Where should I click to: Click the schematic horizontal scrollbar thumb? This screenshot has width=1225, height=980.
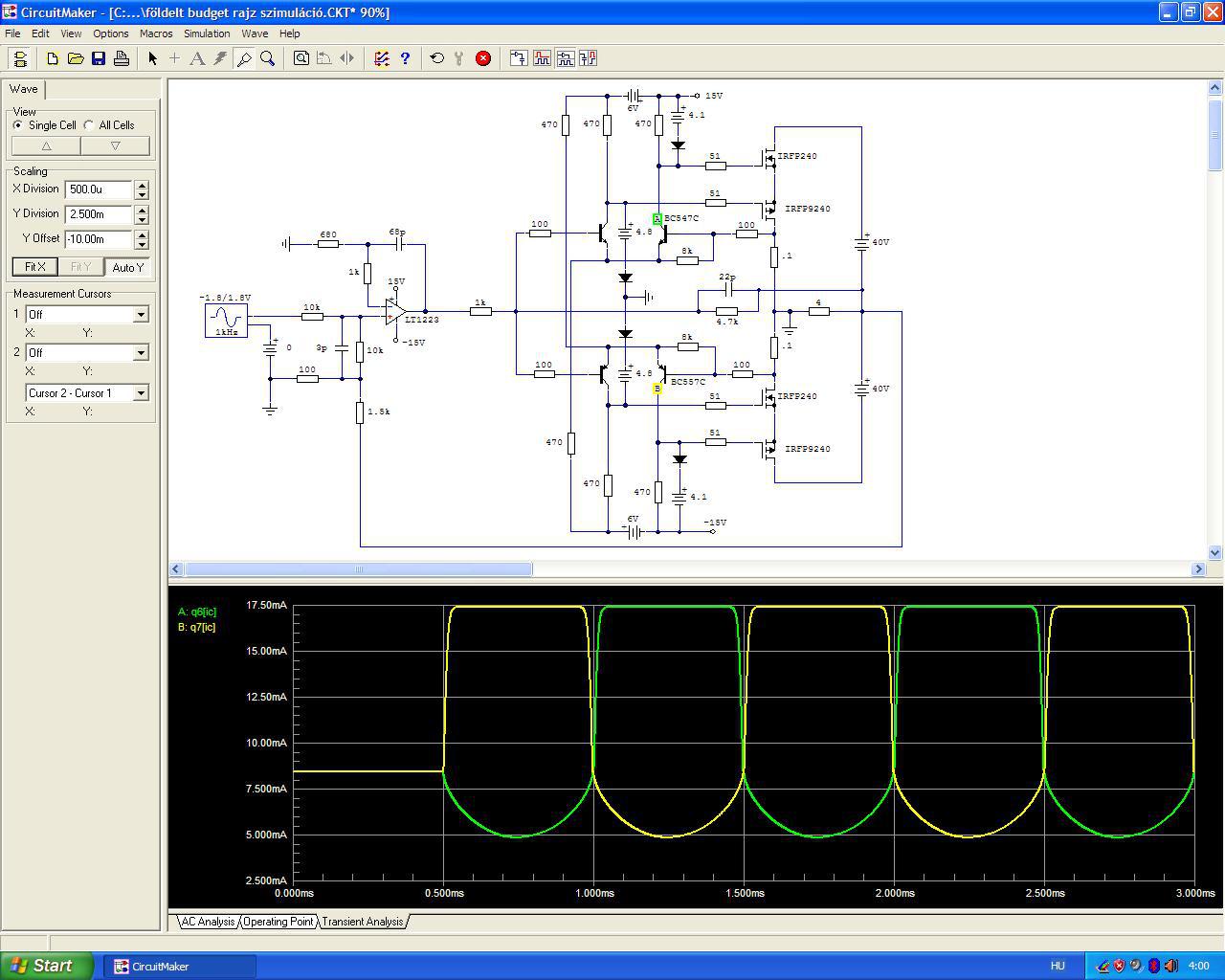pyautogui.click(x=358, y=569)
